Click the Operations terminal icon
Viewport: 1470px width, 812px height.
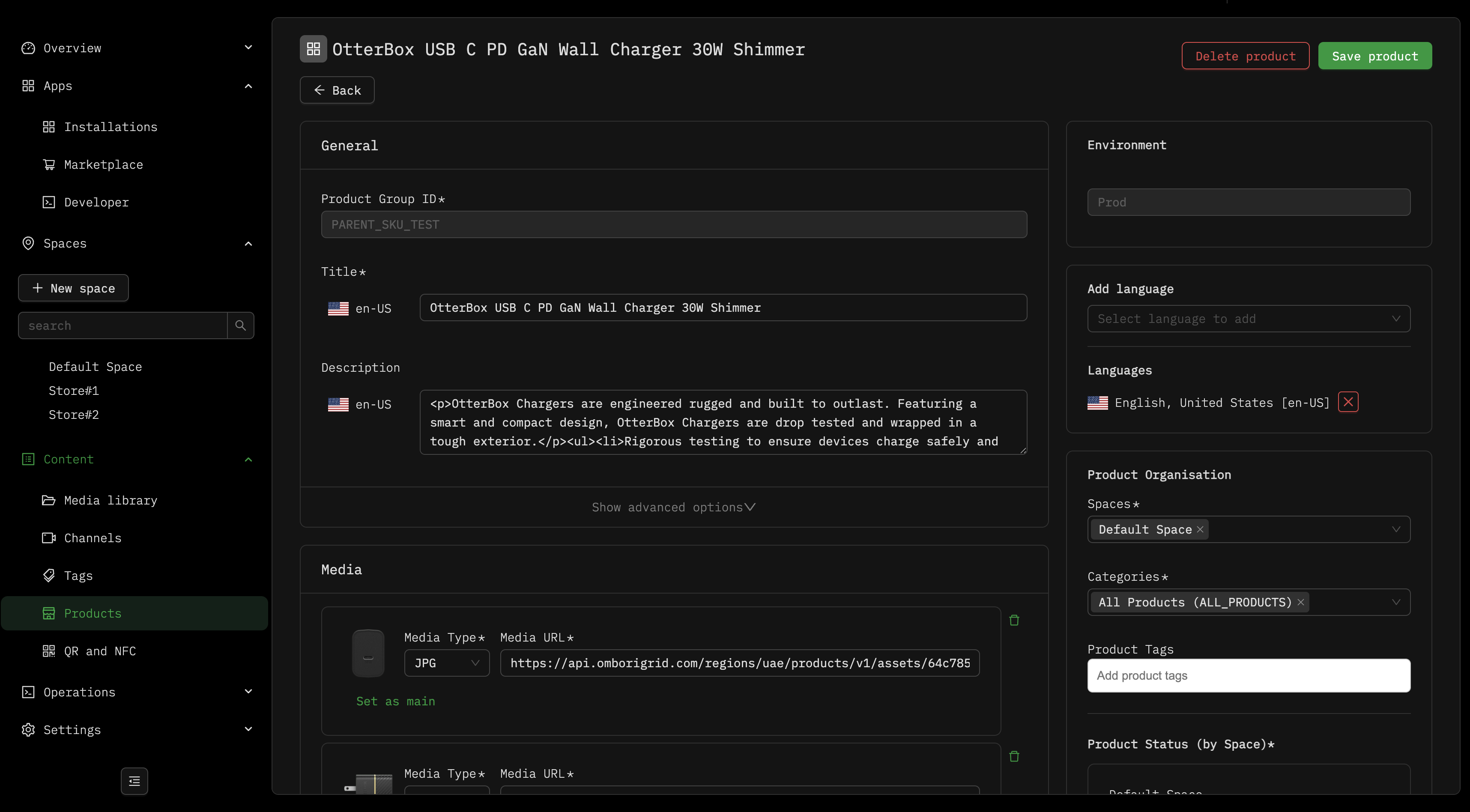point(28,692)
